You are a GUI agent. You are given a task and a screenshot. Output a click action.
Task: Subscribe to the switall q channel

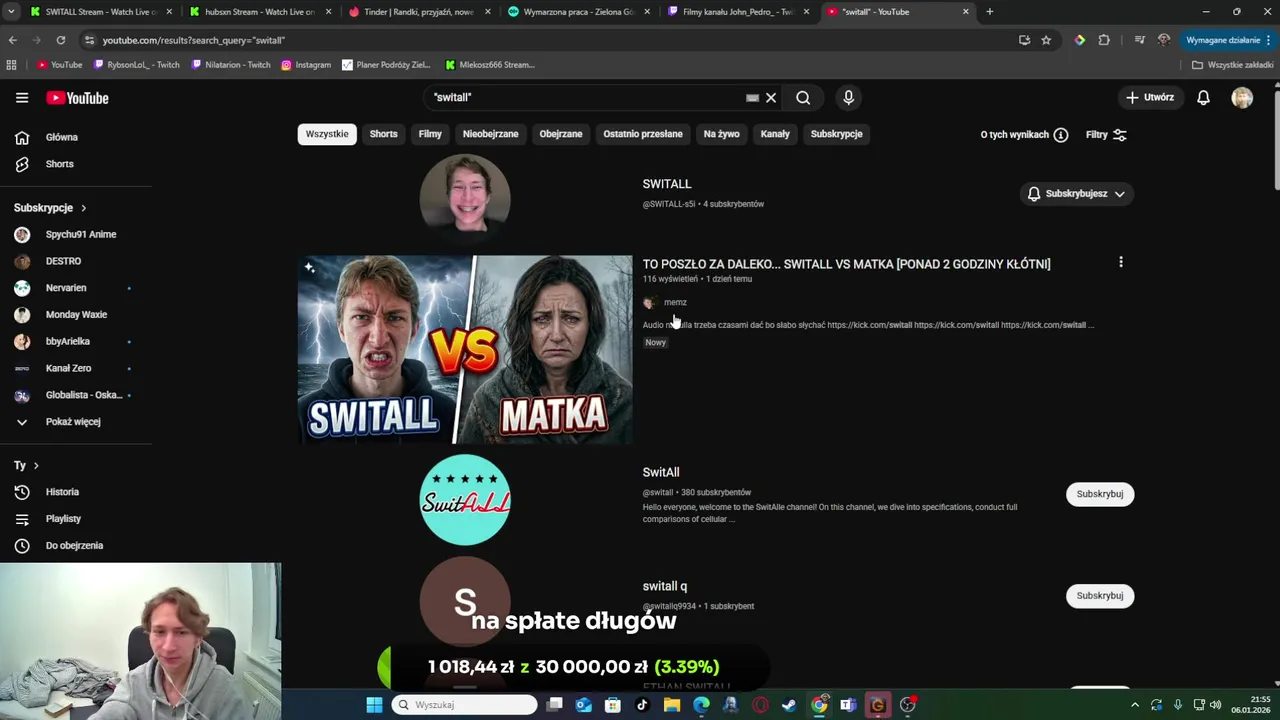[1100, 596]
